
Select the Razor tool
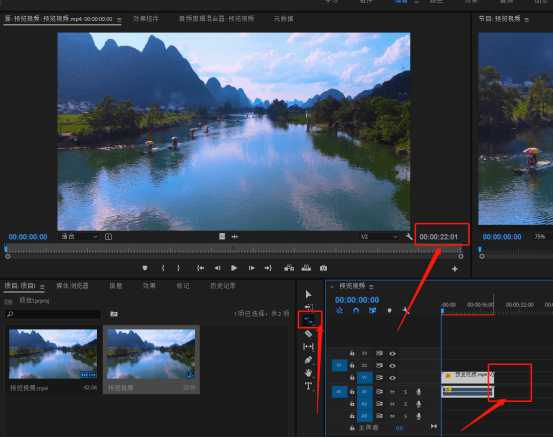tap(308, 334)
